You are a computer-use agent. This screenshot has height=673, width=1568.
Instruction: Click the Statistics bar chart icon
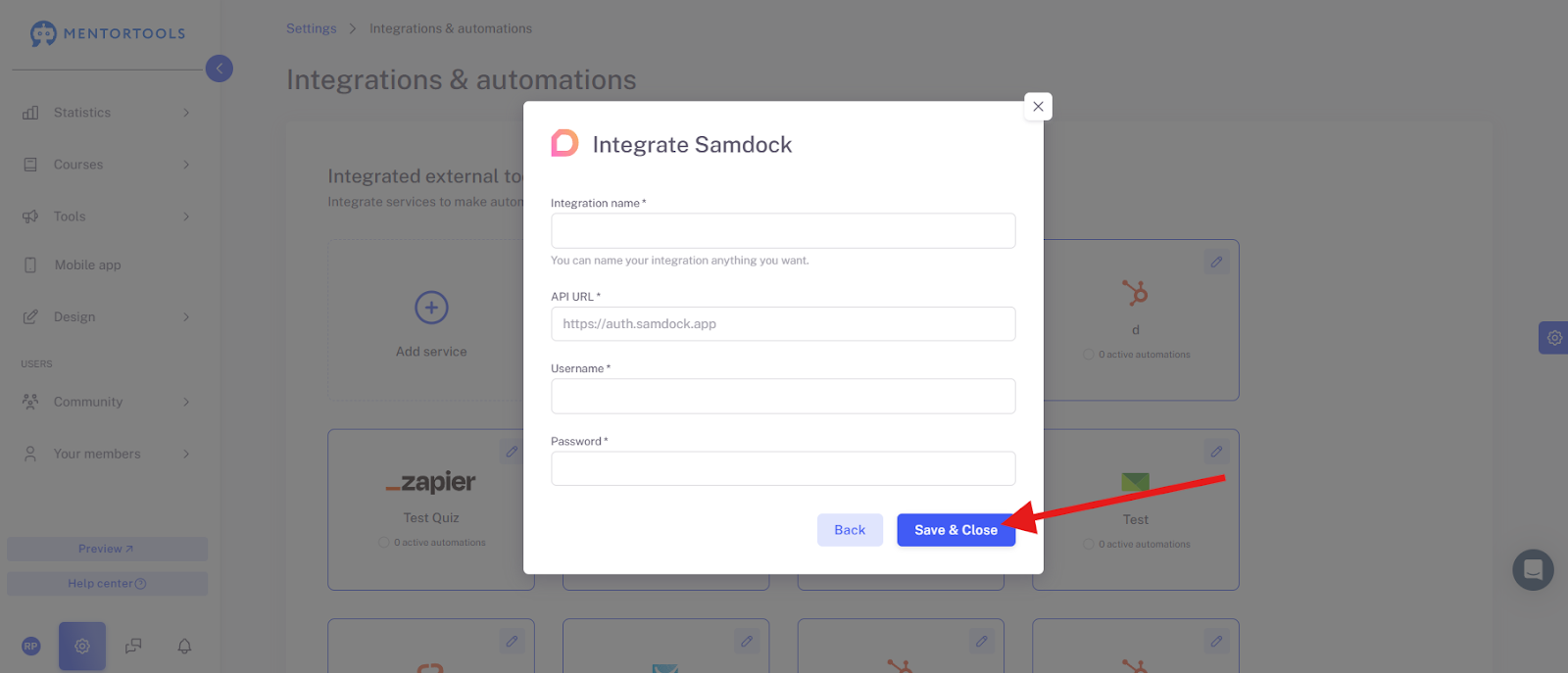[x=30, y=113]
